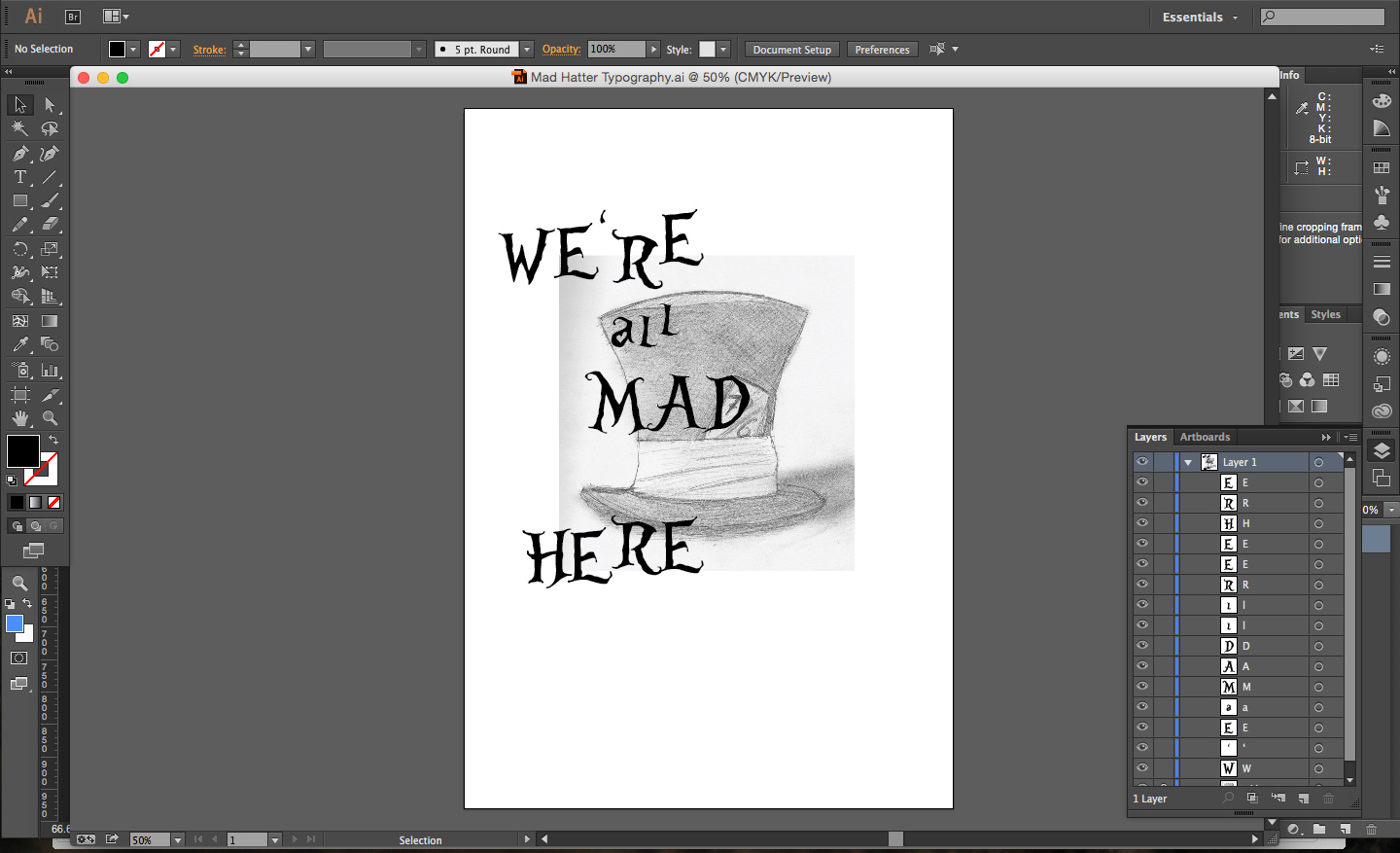This screenshot has width=1400, height=853.
Task: Select the Column Graph tool
Action: (50, 371)
